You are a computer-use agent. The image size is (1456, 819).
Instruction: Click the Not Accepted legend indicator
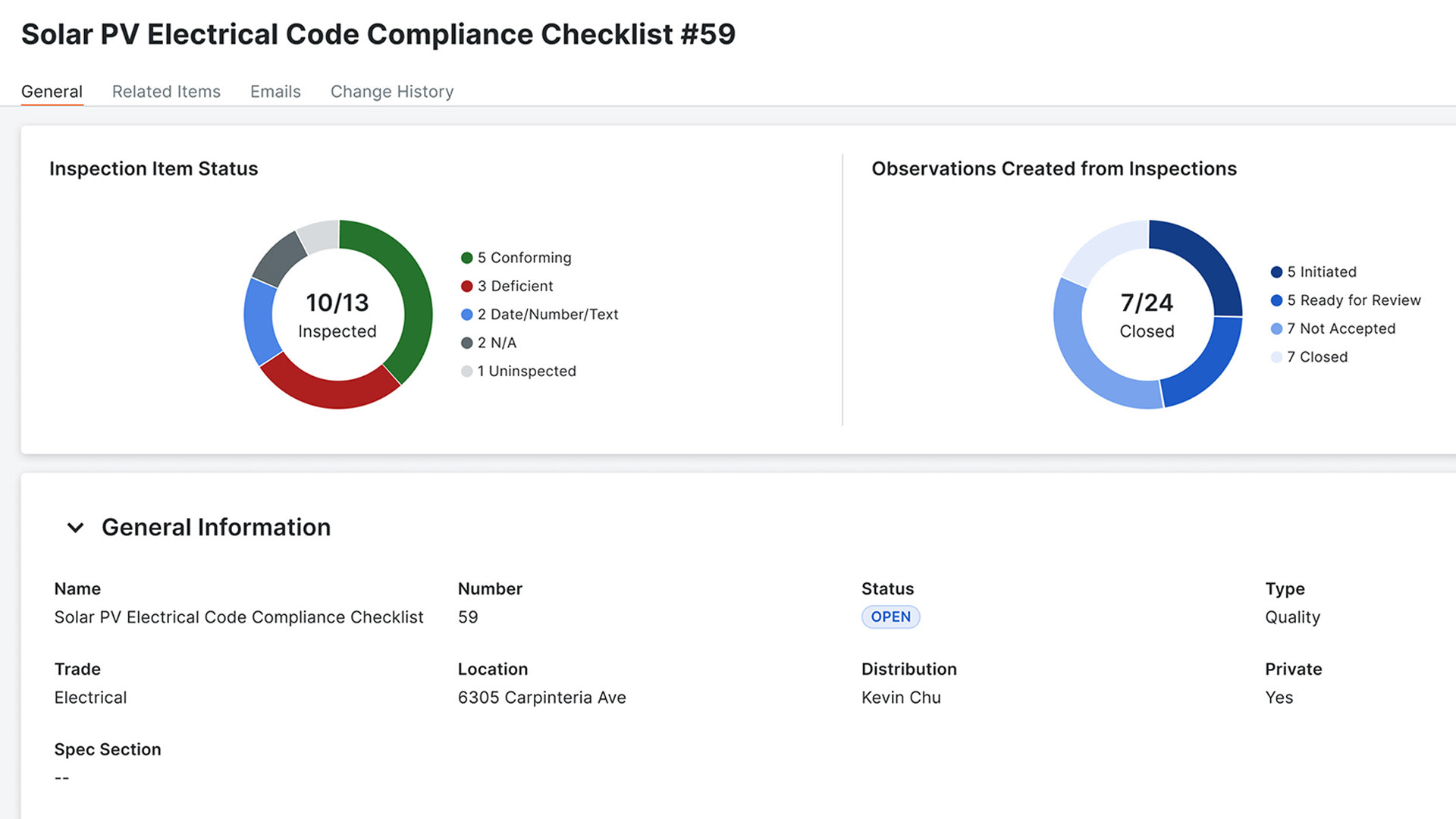click(x=1276, y=328)
